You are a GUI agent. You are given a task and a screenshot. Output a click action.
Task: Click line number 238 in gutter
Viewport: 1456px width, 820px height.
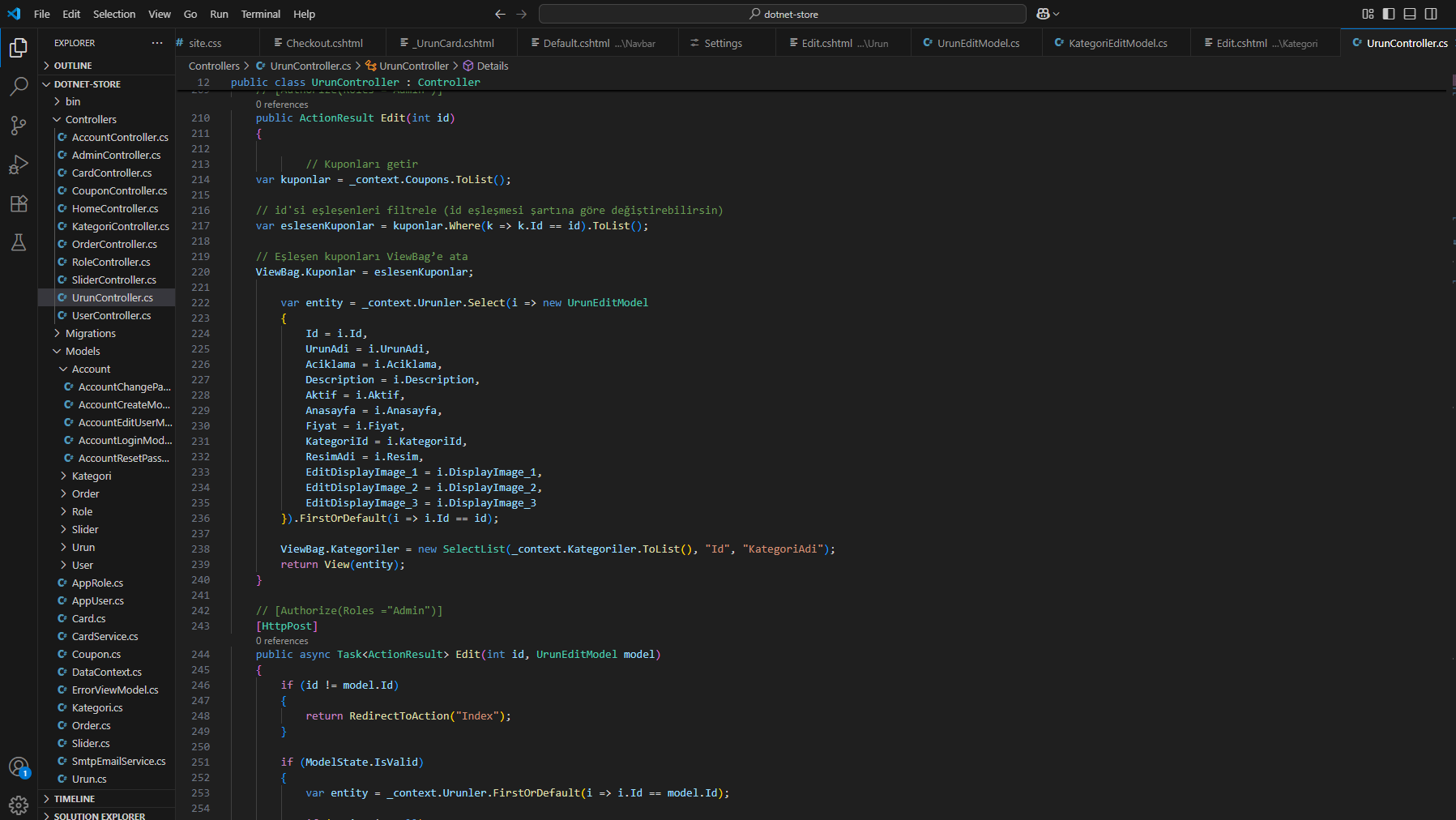pos(200,549)
